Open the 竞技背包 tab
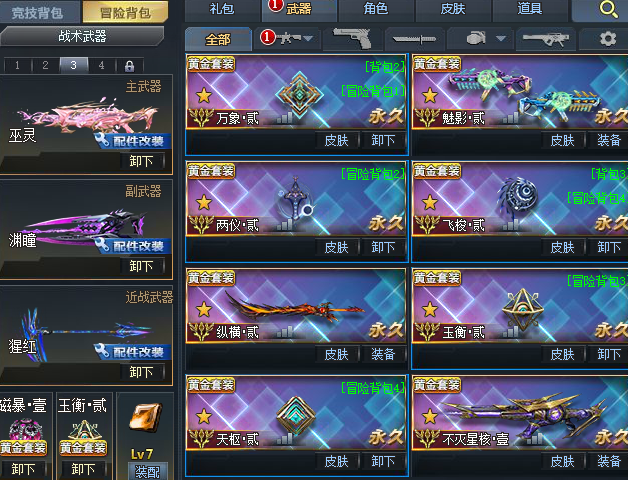 coord(37,12)
